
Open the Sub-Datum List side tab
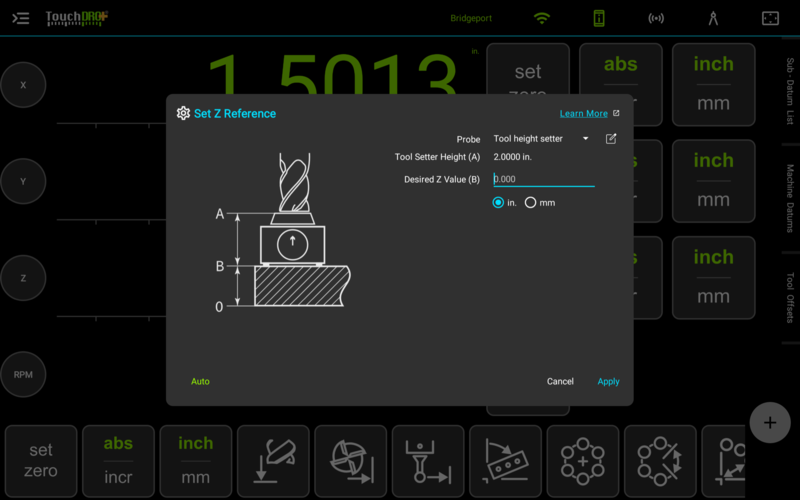790,91
